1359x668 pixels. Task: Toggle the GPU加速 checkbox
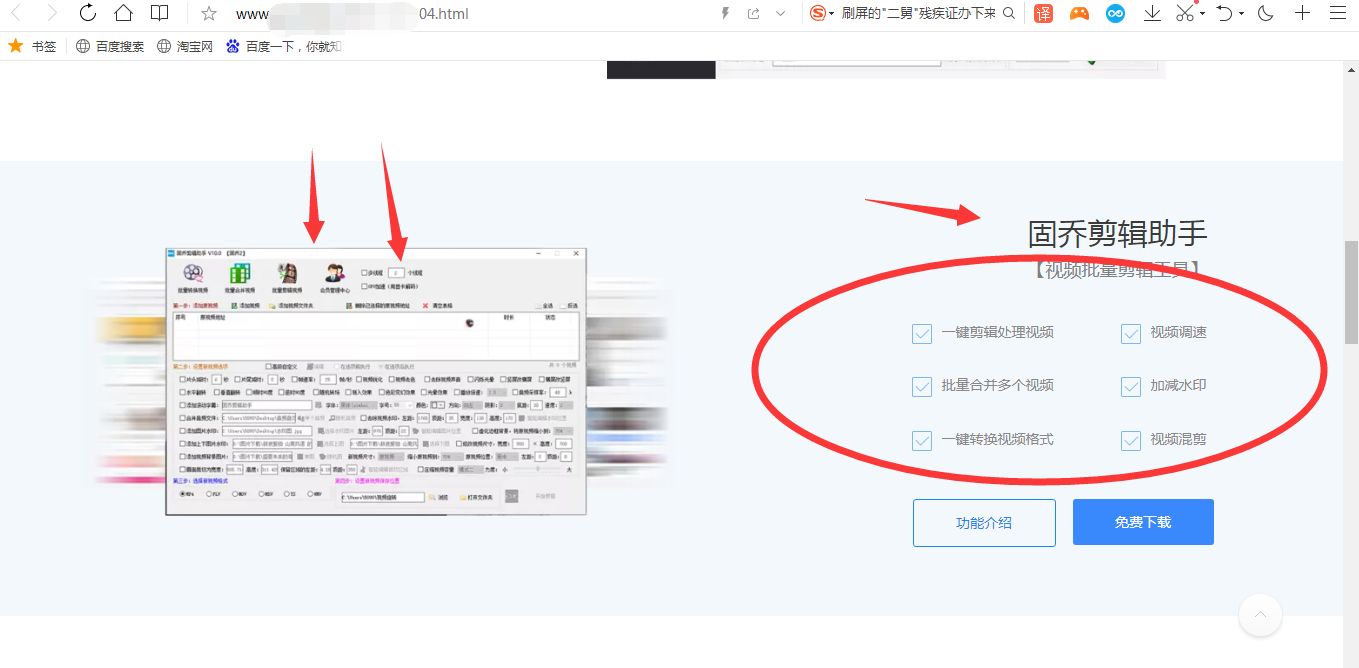coord(364,287)
